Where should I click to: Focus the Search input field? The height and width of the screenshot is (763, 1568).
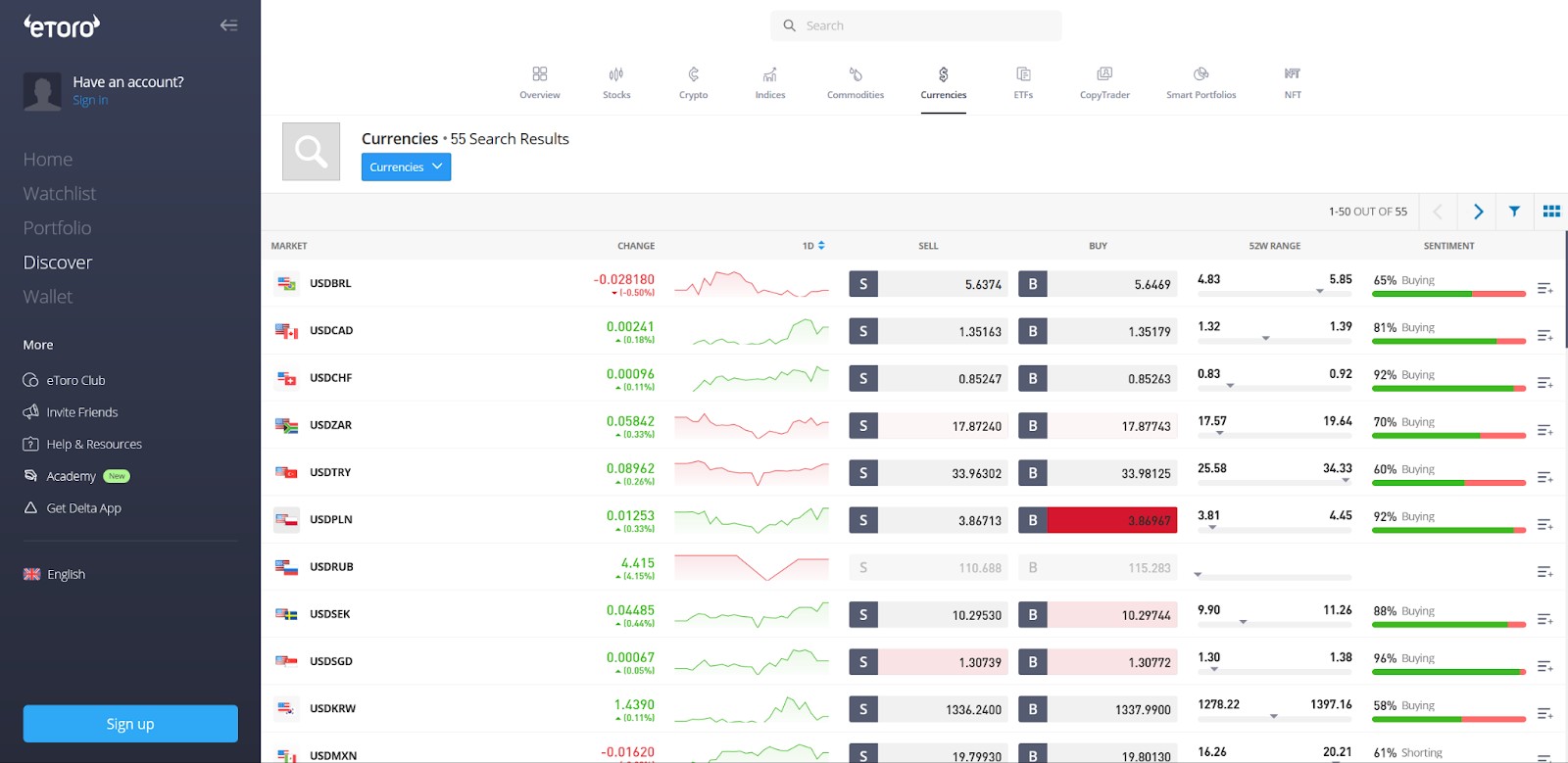[x=916, y=25]
